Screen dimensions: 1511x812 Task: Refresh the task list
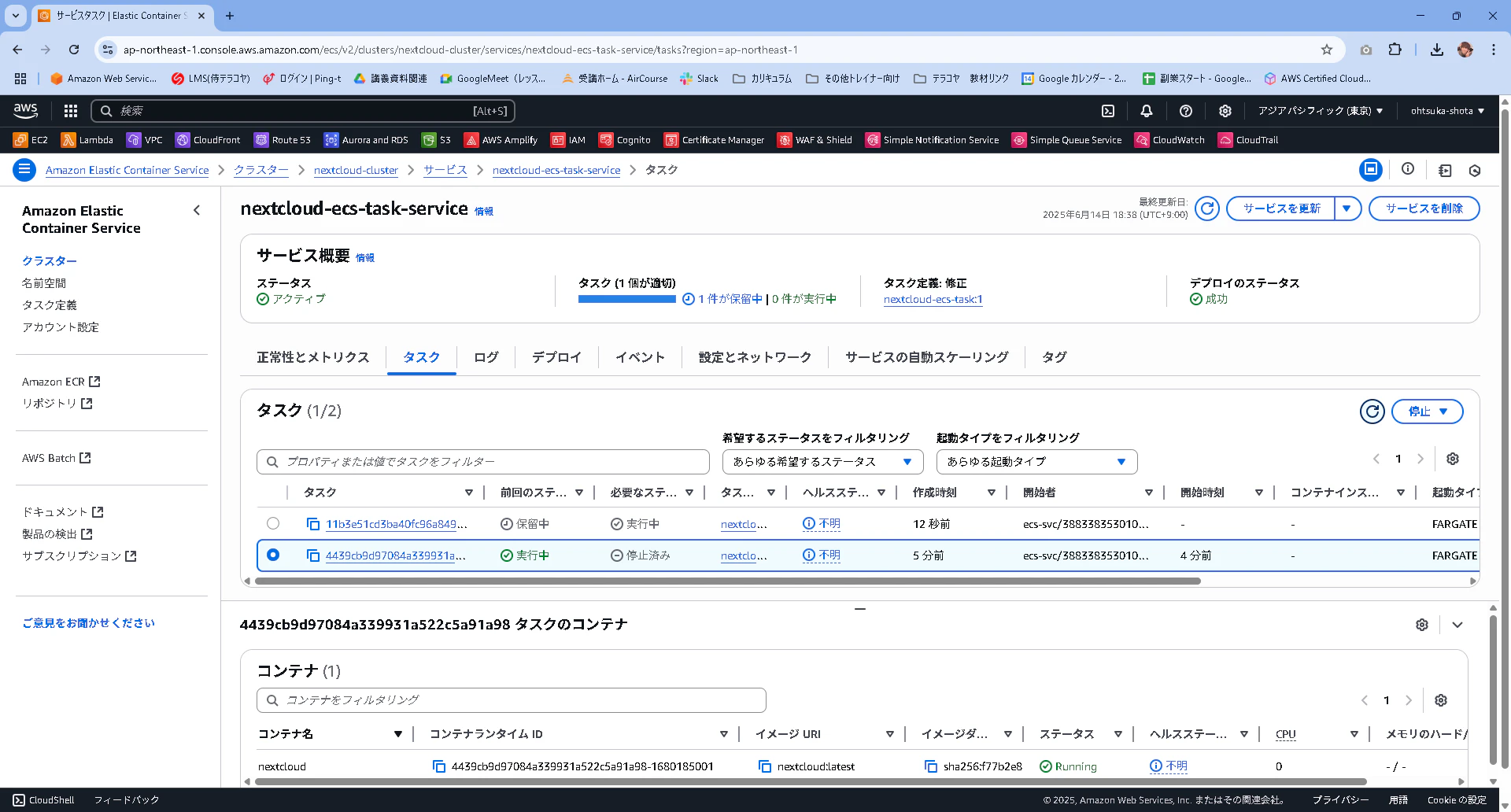(1372, 412)
